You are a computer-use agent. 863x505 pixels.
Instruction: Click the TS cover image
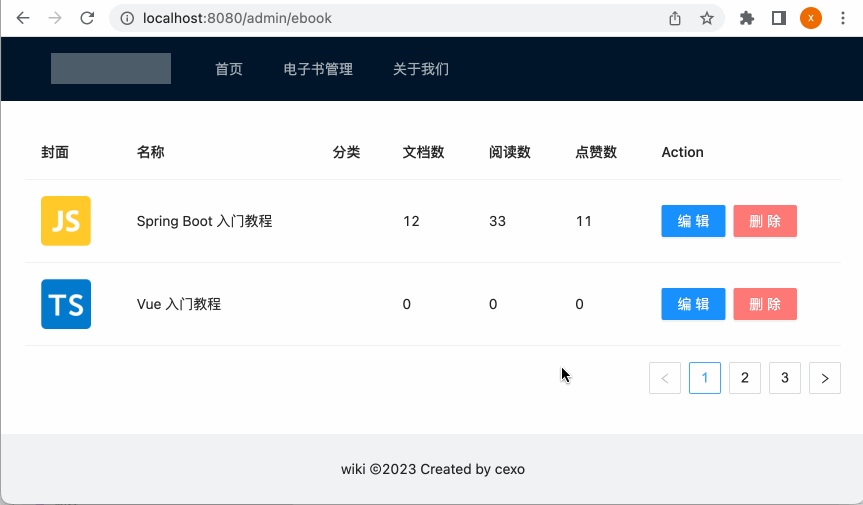(x=66, y=304)
